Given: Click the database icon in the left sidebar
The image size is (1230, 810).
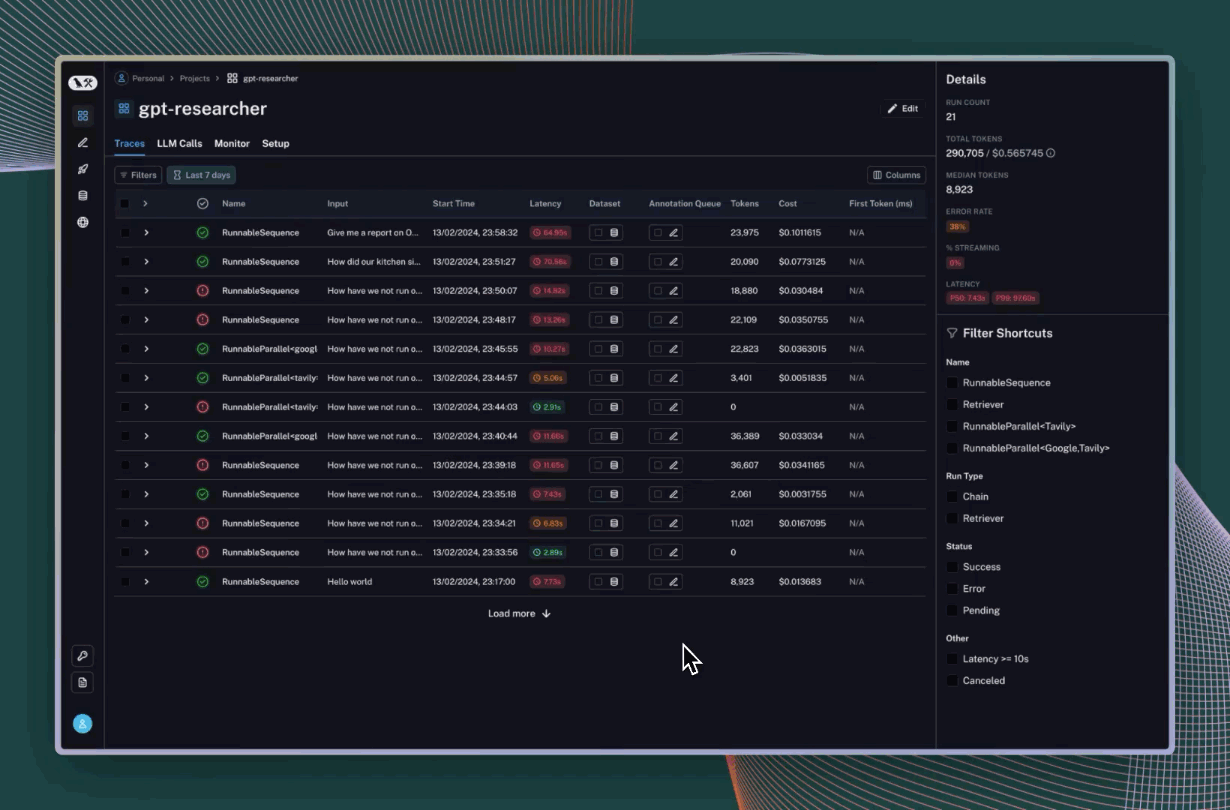Looking at the screenshot, I should pyautogui.click(x=83, y=196).
